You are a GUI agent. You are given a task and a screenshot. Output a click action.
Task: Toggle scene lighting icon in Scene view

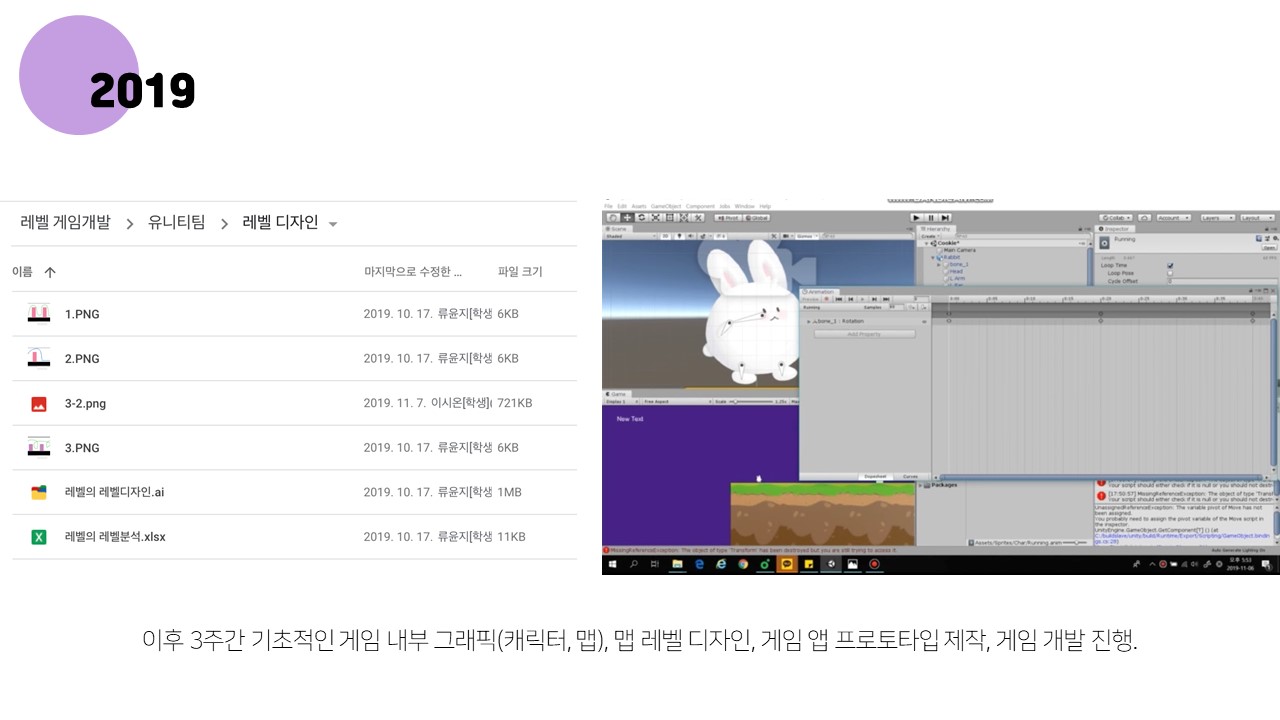(x=679, y=236)
